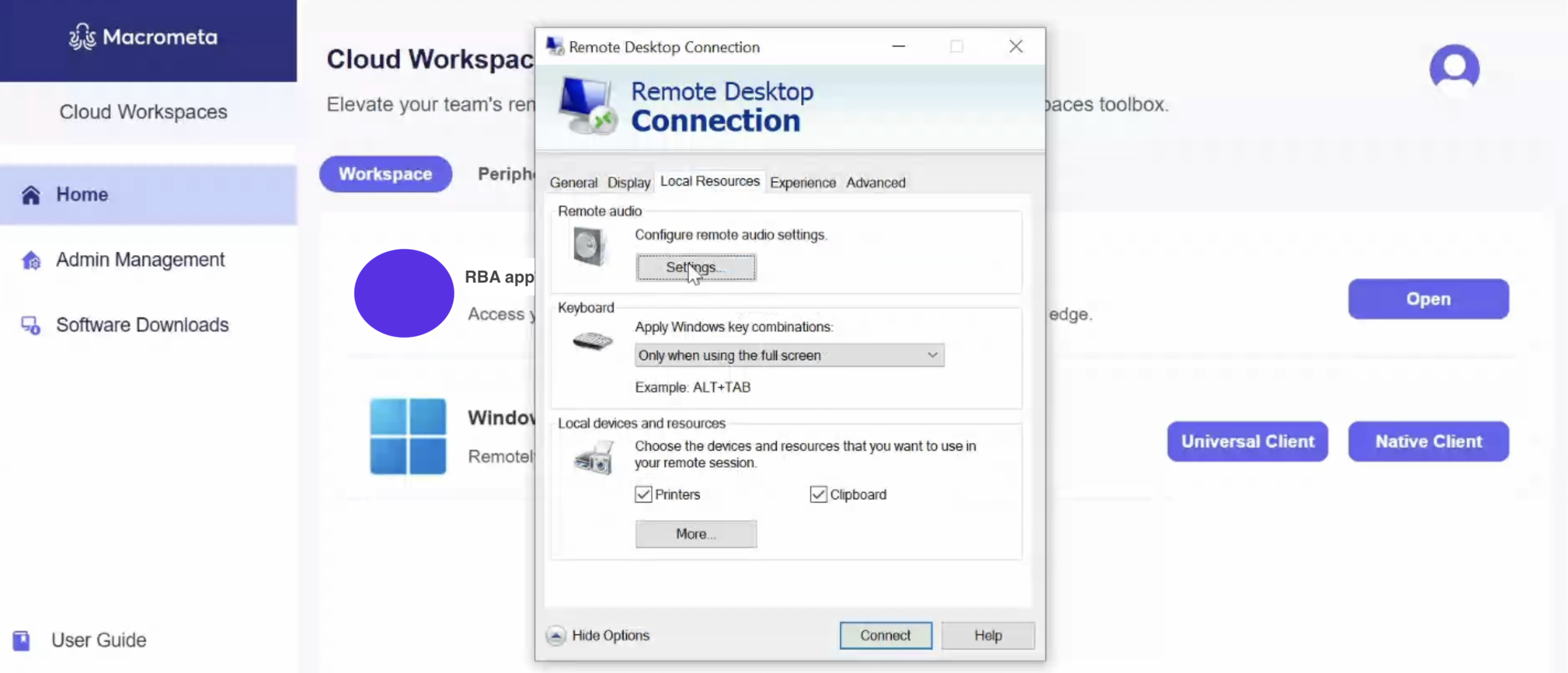Toggle the Clipboard checkbox
The width and height of the screenshot is (1568, 673).
(818, 494)
